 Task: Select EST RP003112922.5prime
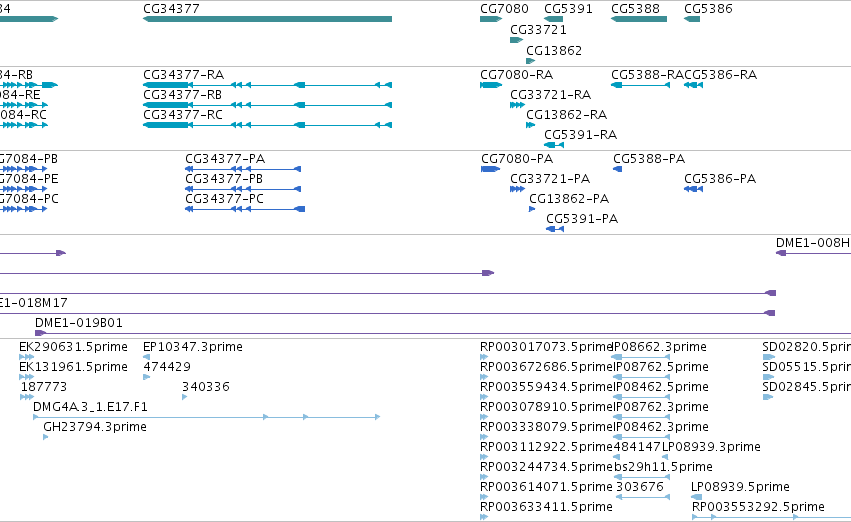point(484,457)
